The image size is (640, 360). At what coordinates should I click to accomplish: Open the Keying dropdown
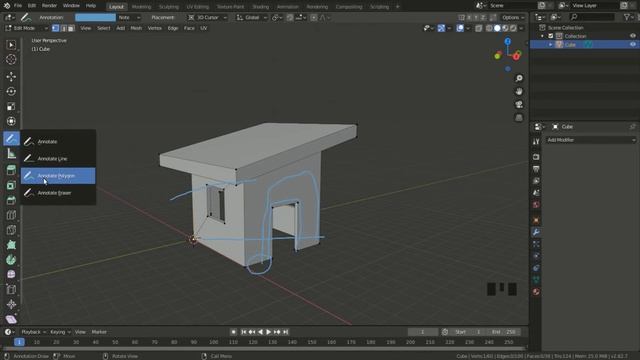[x=60, y=332]
